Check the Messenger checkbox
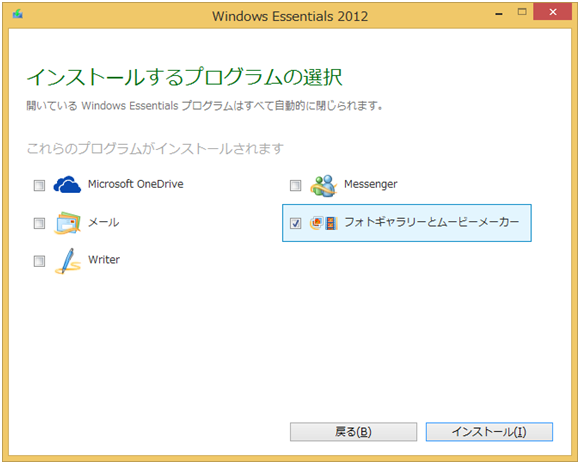 295,185
